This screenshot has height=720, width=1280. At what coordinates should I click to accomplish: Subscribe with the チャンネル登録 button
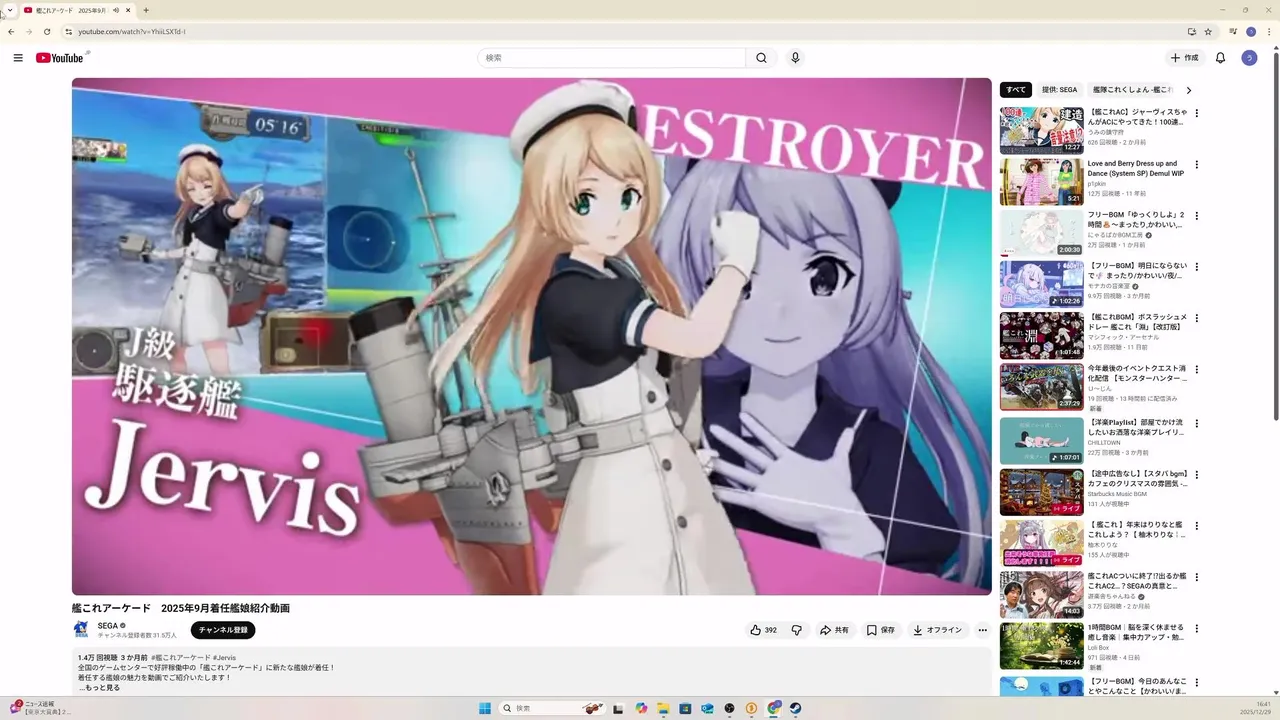[223, 630]
